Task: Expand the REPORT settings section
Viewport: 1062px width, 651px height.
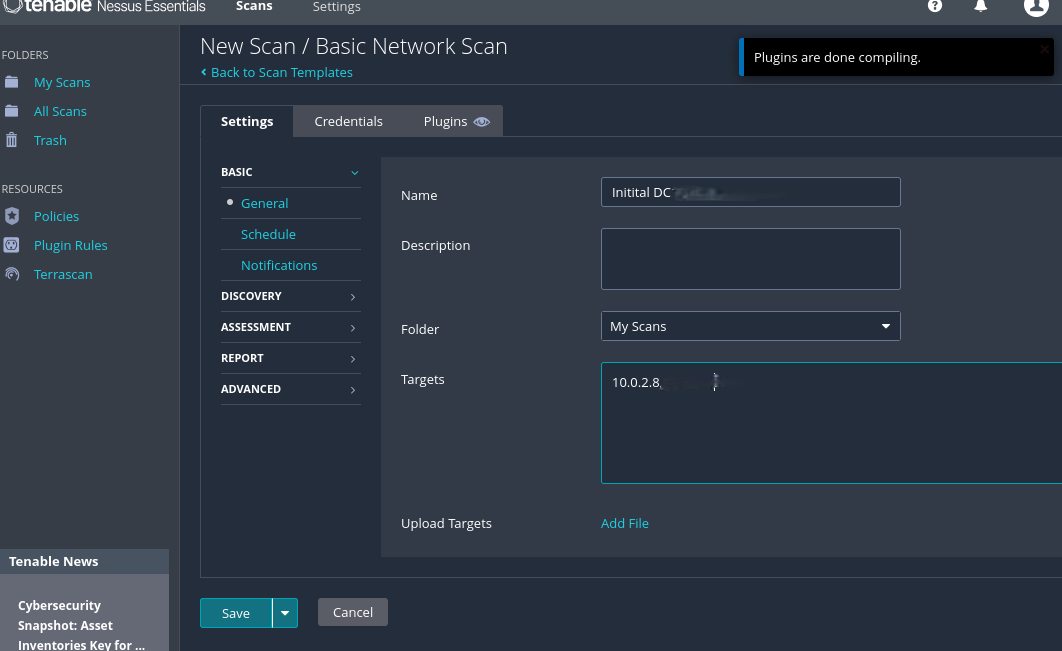Action: tap(353, 358)
